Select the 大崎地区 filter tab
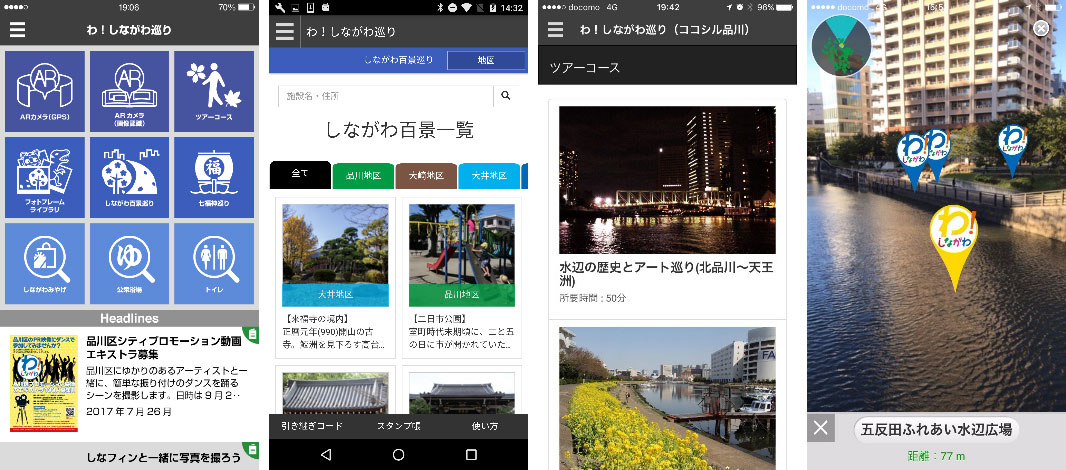 click(426, 175)
